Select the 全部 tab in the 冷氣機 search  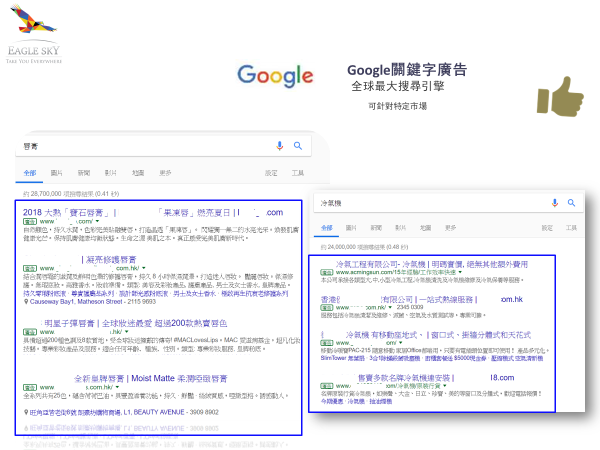point(326,228)
